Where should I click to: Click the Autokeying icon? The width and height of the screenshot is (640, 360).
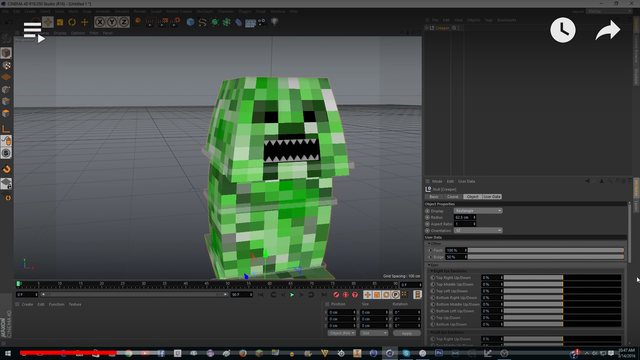(345, 295)
